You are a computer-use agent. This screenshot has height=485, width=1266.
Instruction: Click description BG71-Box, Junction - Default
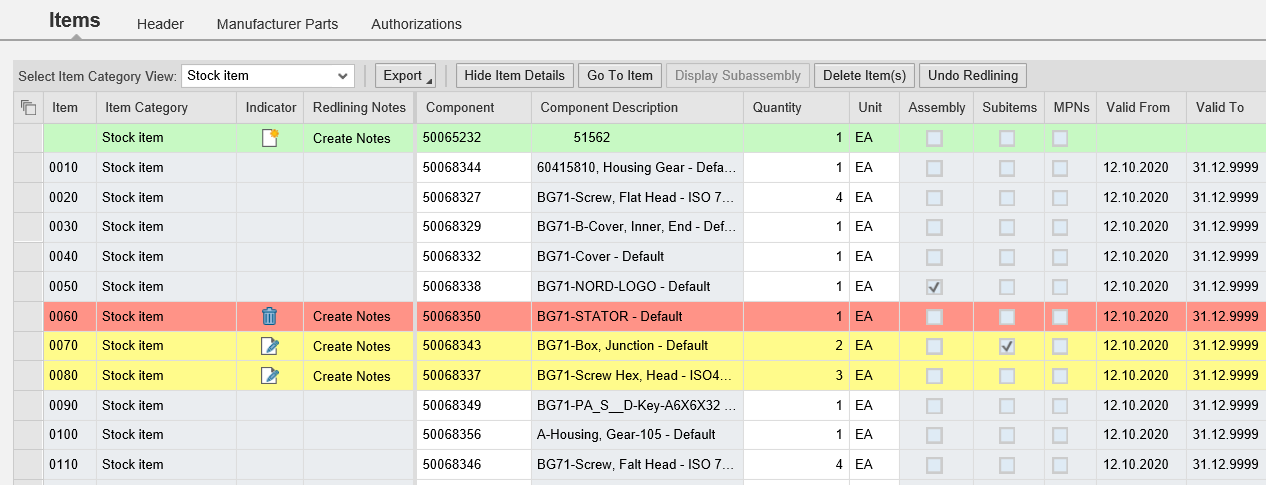click(x=622, y=346)
